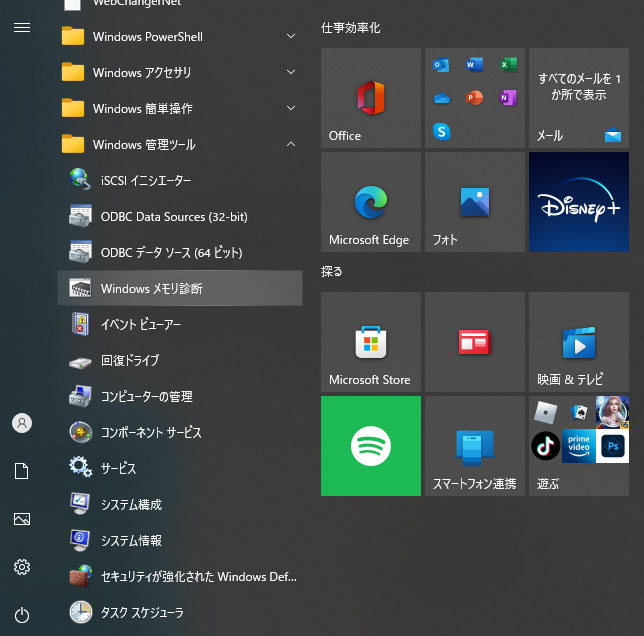Viewport: 644px width, 636px height.
Task: Open セキュリティが強化された Windows Defender entry
Action: coord(180,576)
